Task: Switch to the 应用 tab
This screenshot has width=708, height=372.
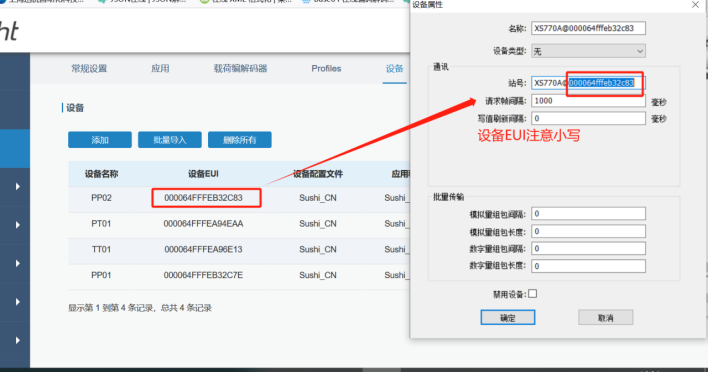Action: (x=160, y=69)
